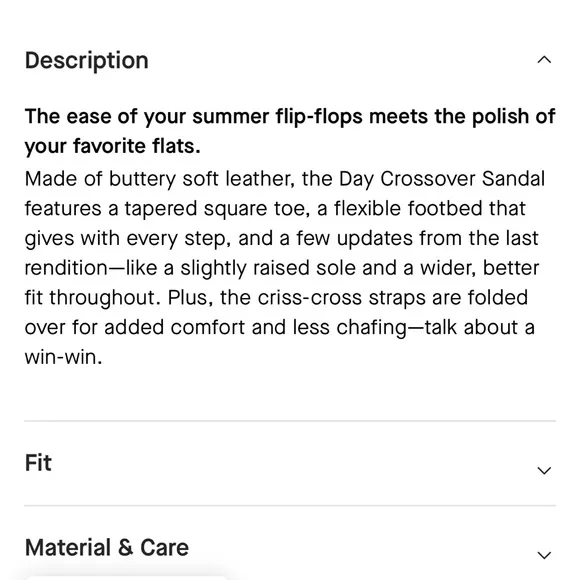Expand Fit using its down chevron
Viewport: 580px width, 580px height.
coord(544,471)
